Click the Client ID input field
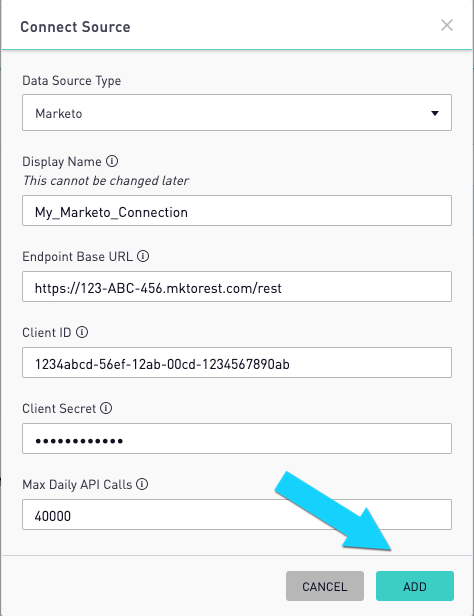The height and width of the screenshot is (616, 474). pos(237,363)
